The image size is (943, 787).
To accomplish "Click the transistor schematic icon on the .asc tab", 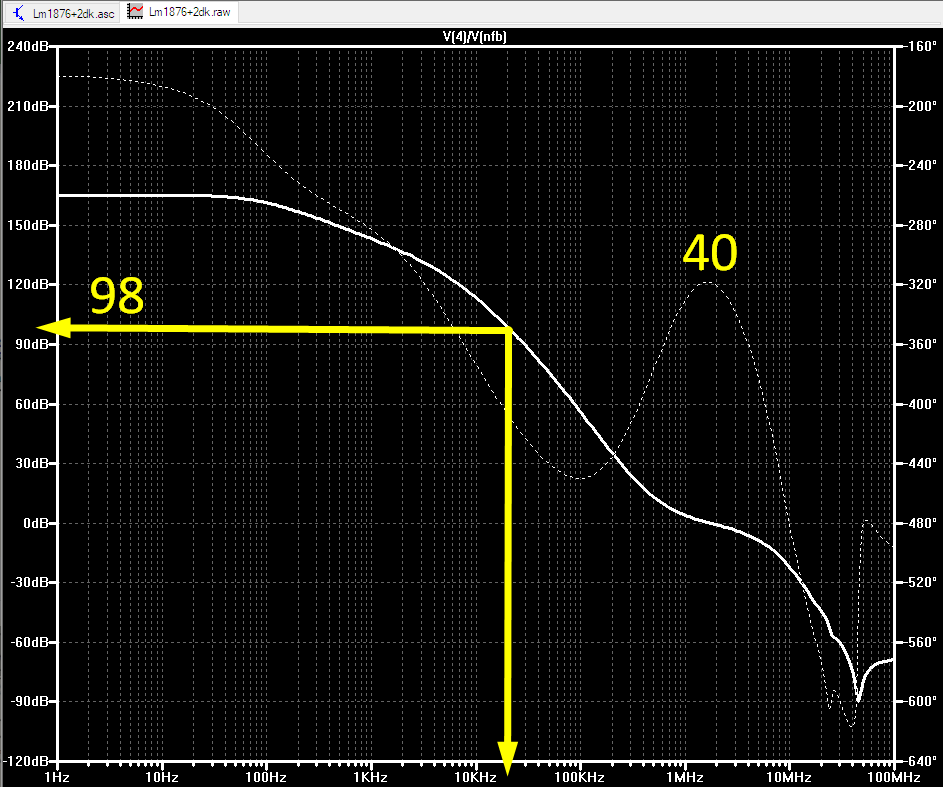I will (19, 13).
